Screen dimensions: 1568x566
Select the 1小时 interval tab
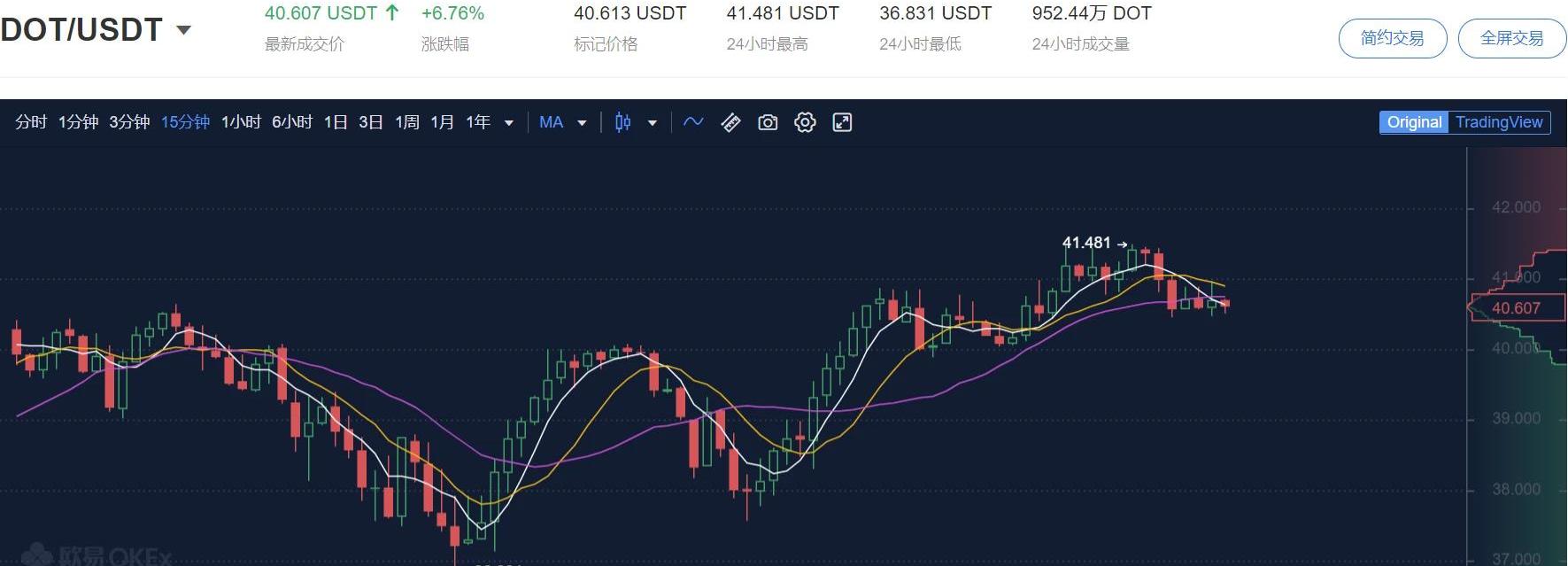pos(241,122)
